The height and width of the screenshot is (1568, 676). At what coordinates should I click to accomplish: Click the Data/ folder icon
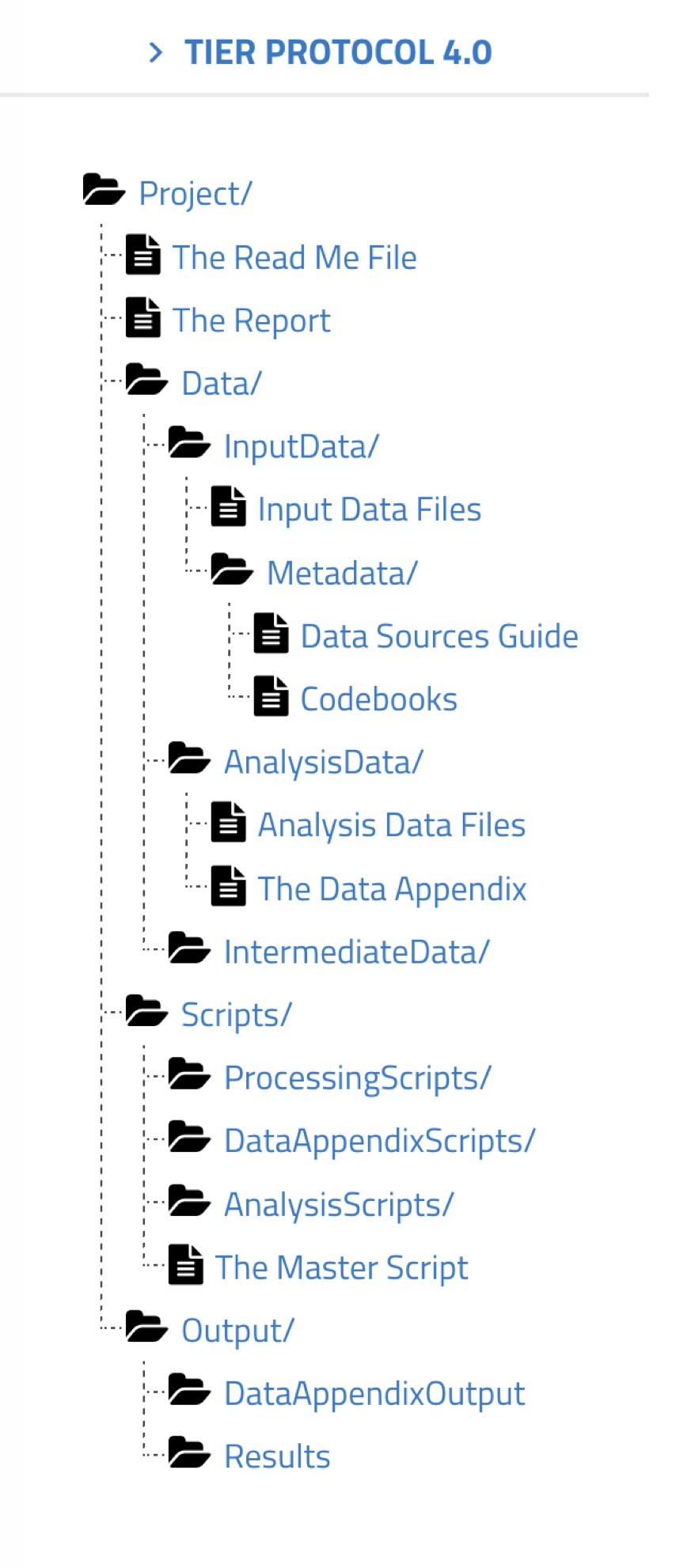[146, 380]
